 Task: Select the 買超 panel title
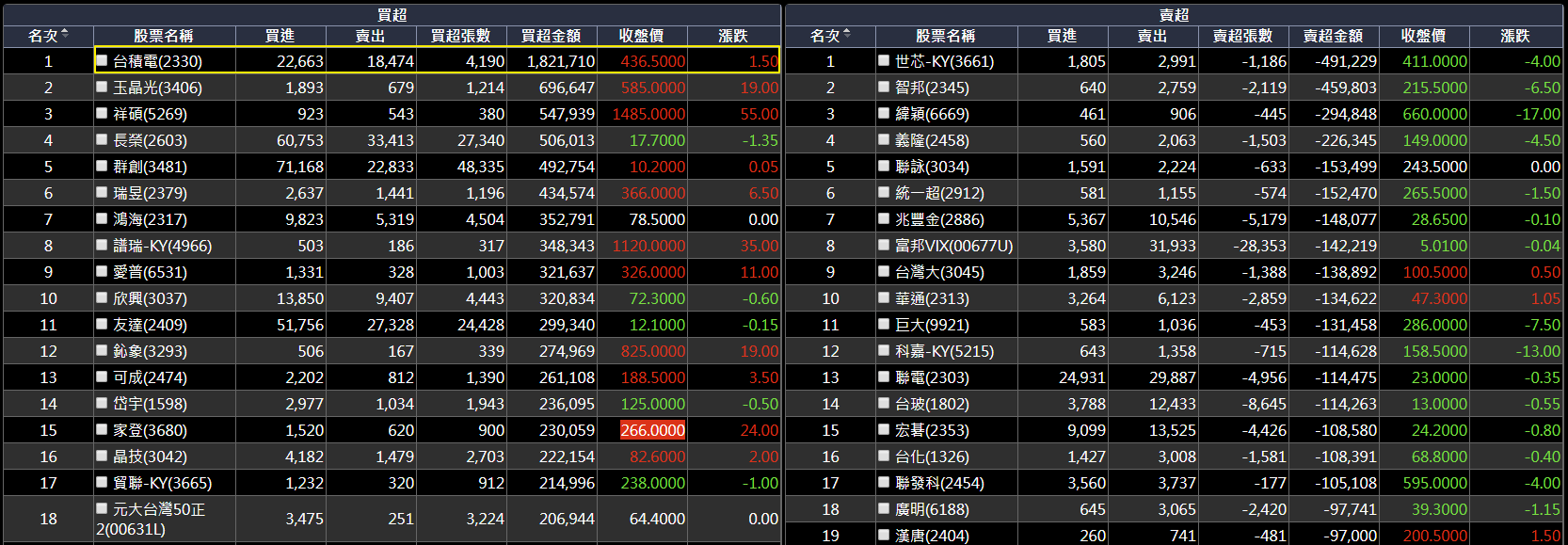(392, 15)
